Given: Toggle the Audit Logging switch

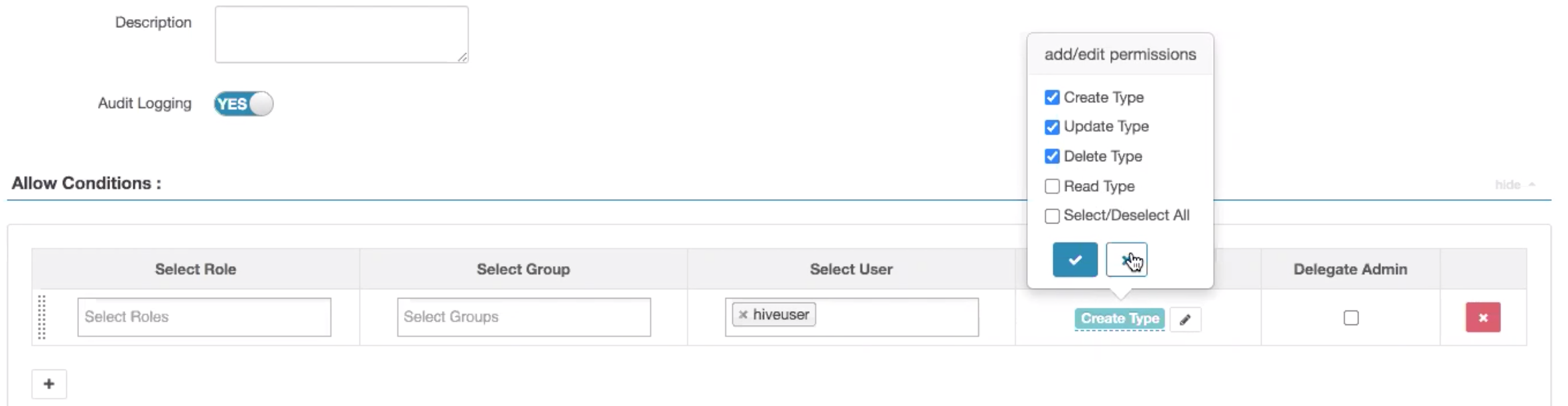Looking at the screenshot, I should click(x=243, y=104).
